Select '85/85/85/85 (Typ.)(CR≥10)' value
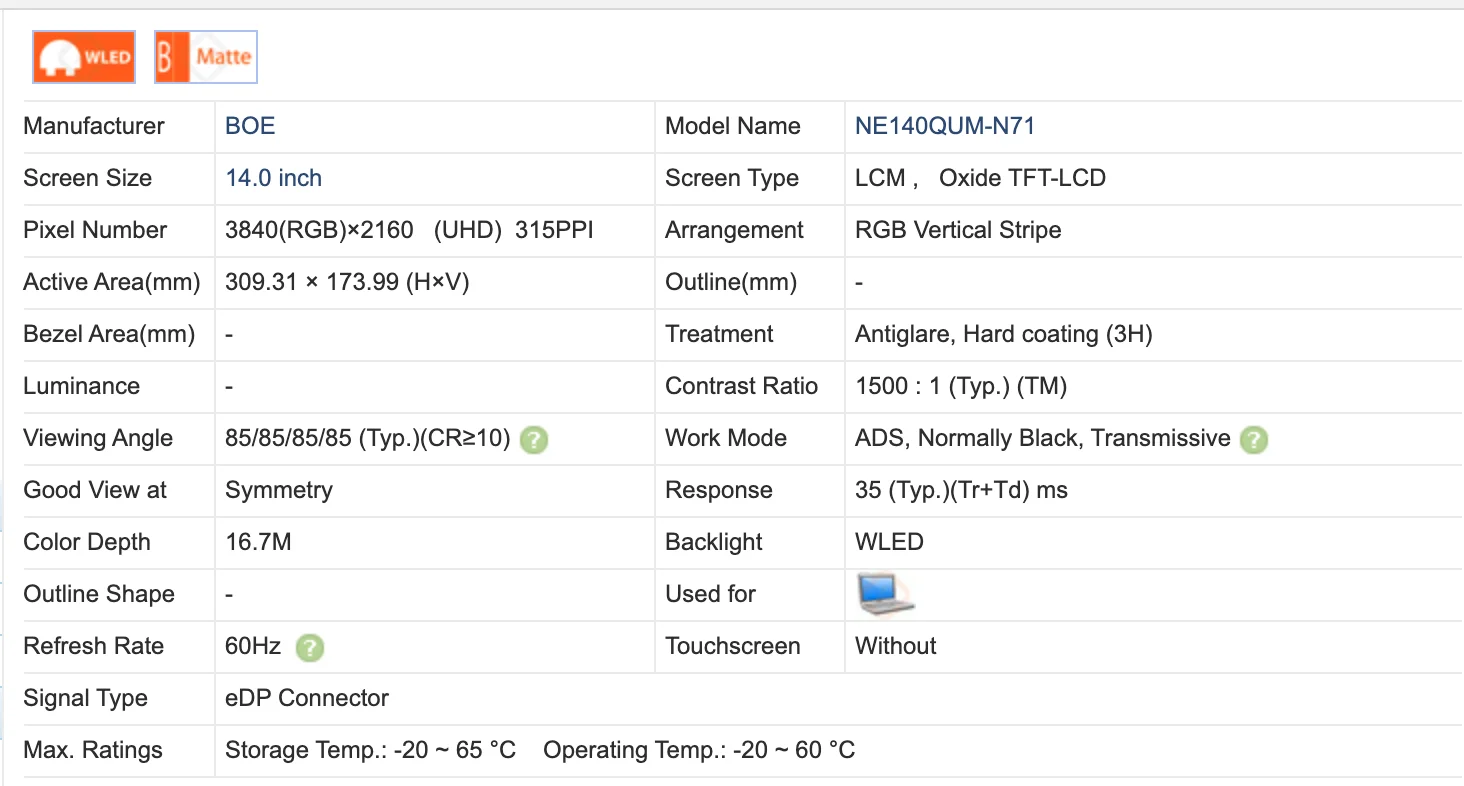 point(368,438)
